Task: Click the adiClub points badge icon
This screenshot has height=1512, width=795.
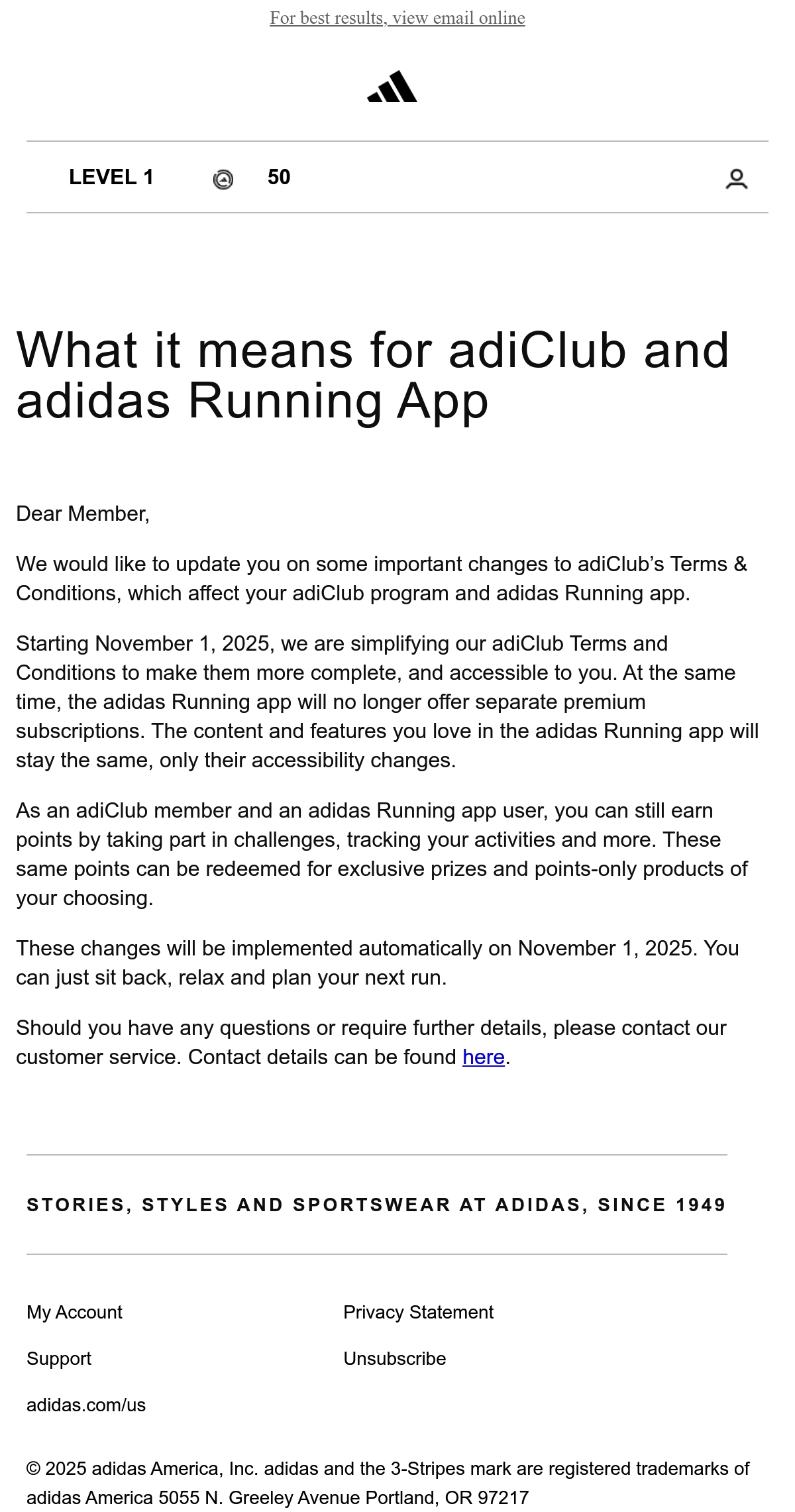Action: click(x=223, y=180)
